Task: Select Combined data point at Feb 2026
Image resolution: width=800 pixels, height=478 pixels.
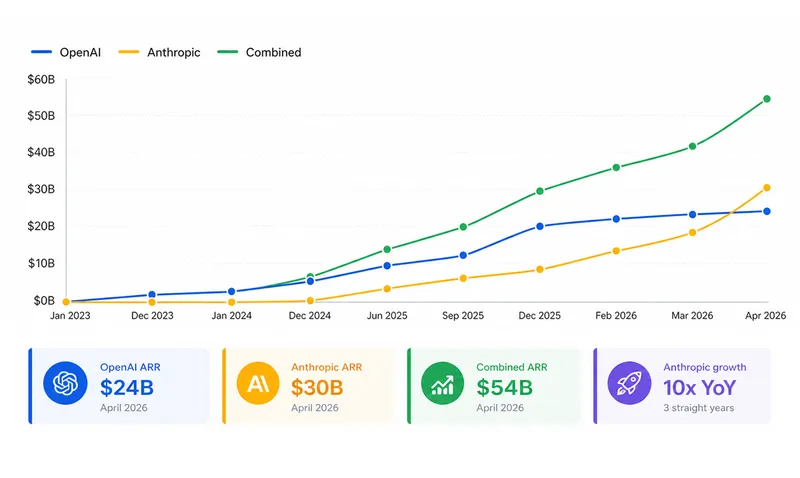Action: pos(616,167)
